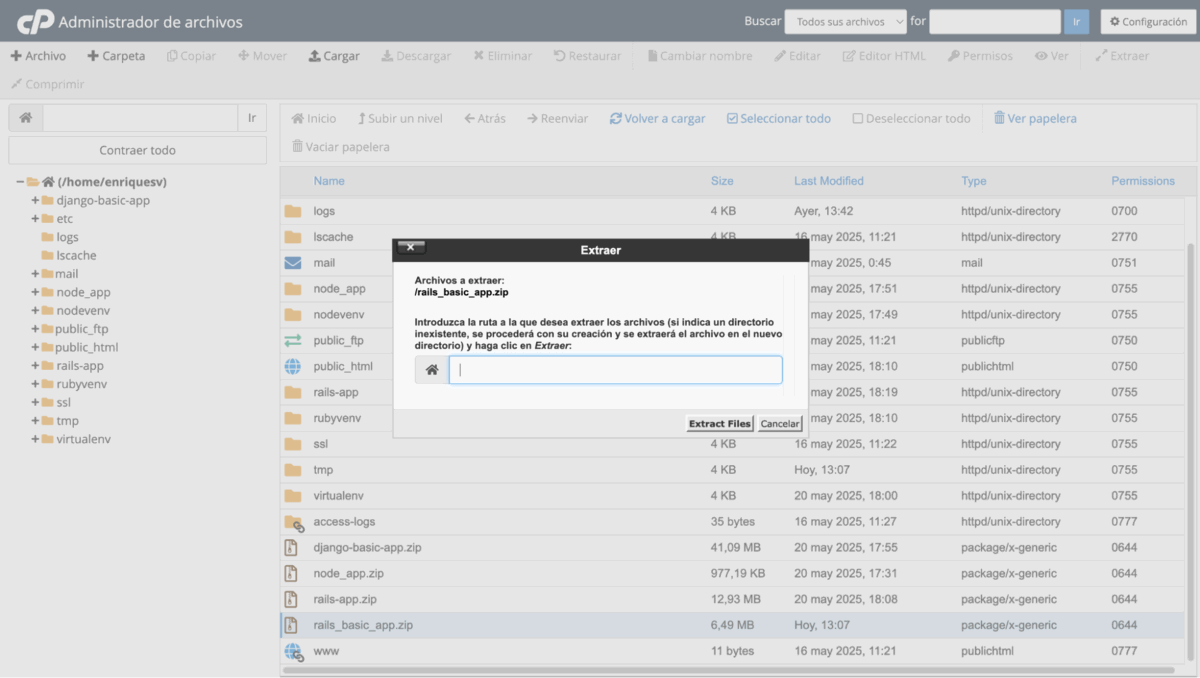Click the django-basic-app.zip archive icon
The height and width of the screenshot is (678, 1200).
coord(292,548)
